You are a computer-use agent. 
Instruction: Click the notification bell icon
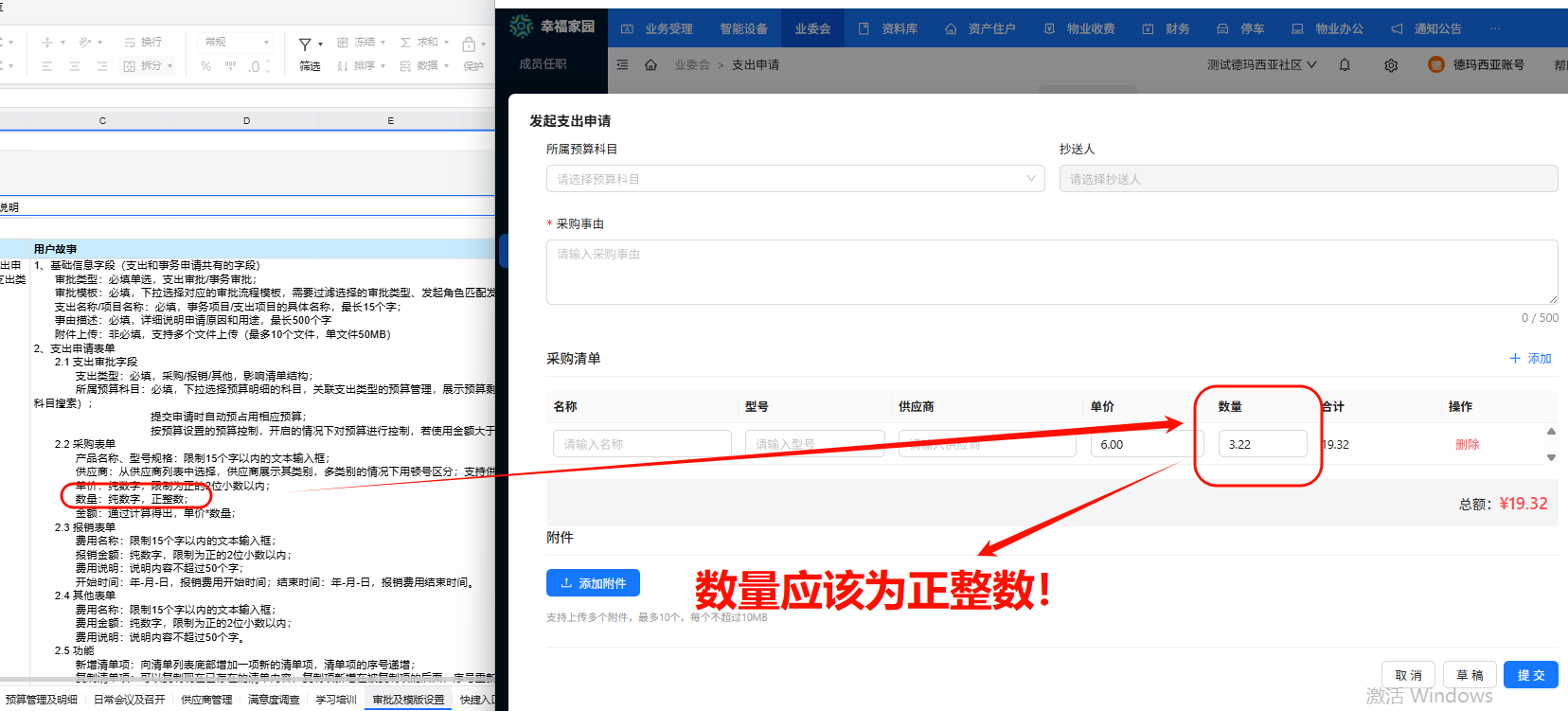point(1345,65)
